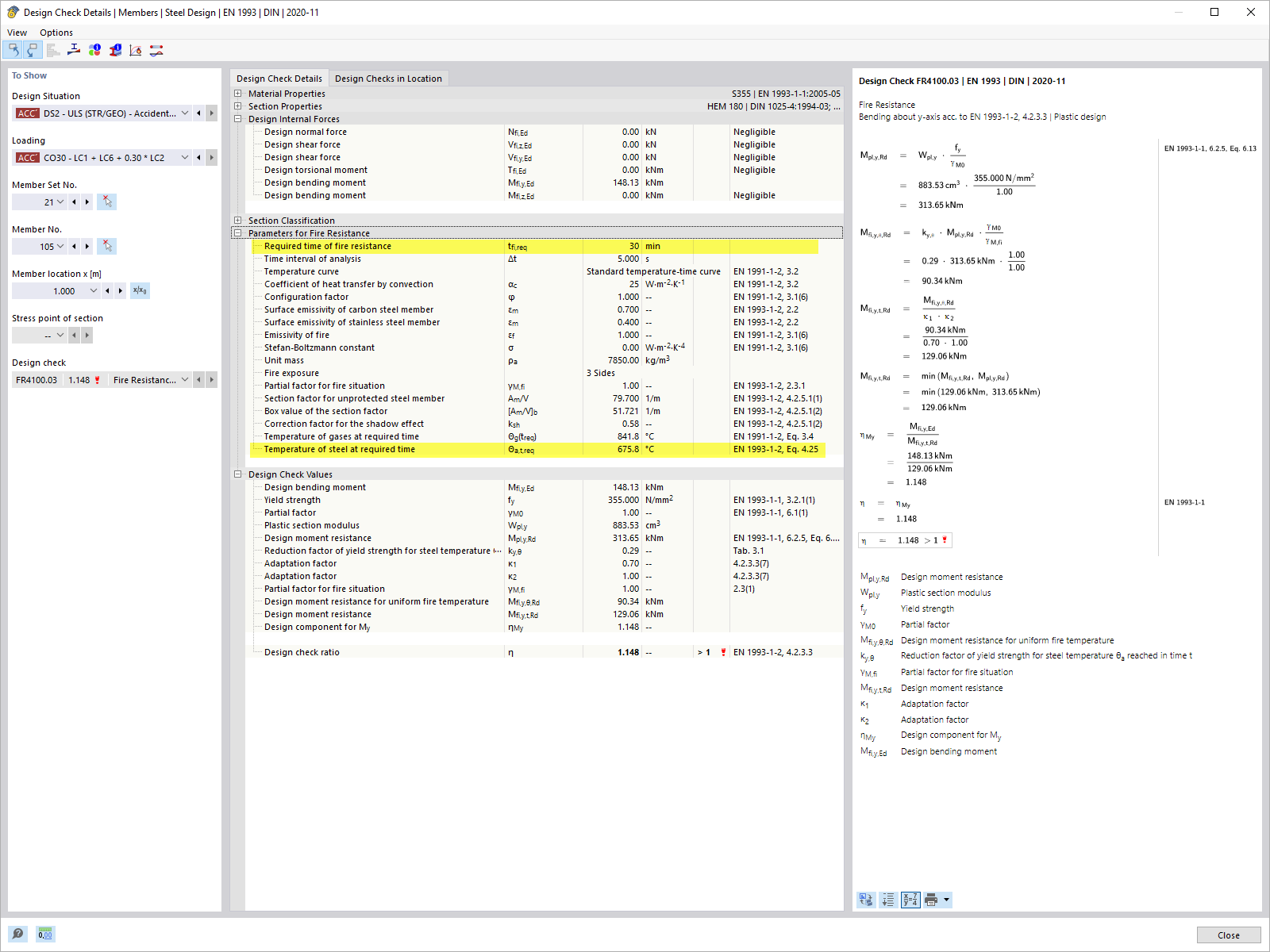Open the View menu

(x=17, y=32)
